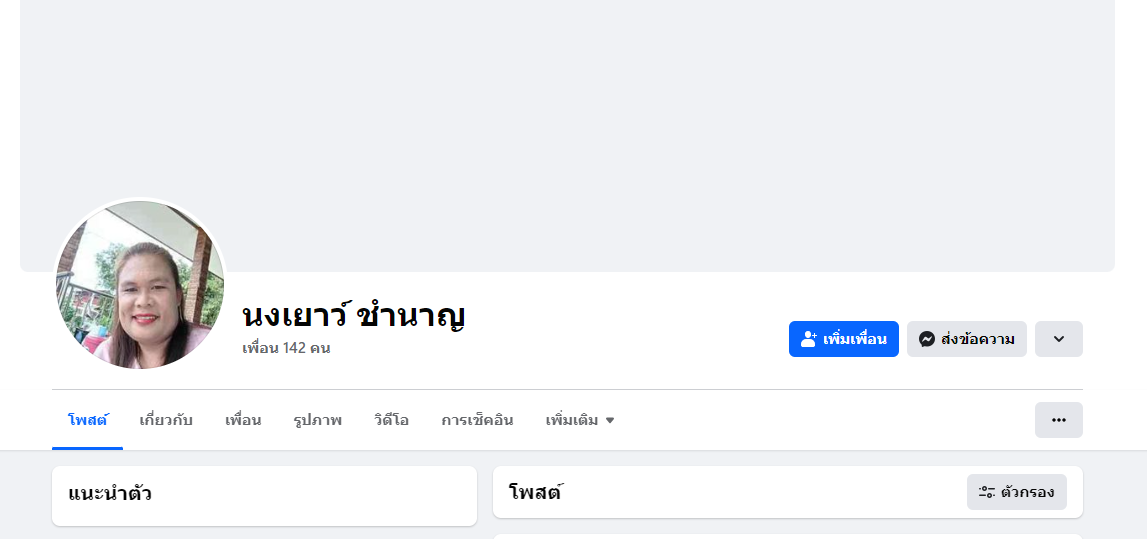Screen dimensions: 1147x539
Task: Click the person-plus icon on Add Friend
Action: tap(809, 339)
